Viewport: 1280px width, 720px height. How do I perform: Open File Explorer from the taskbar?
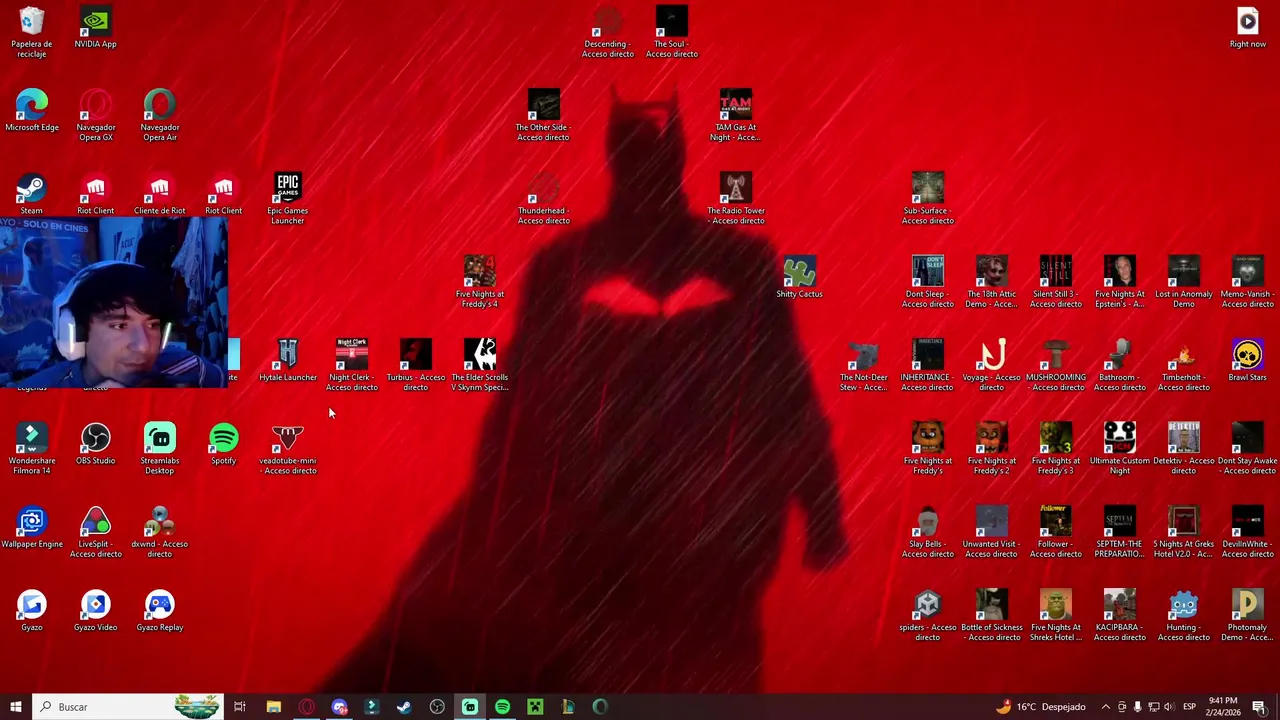pos(273,707)
